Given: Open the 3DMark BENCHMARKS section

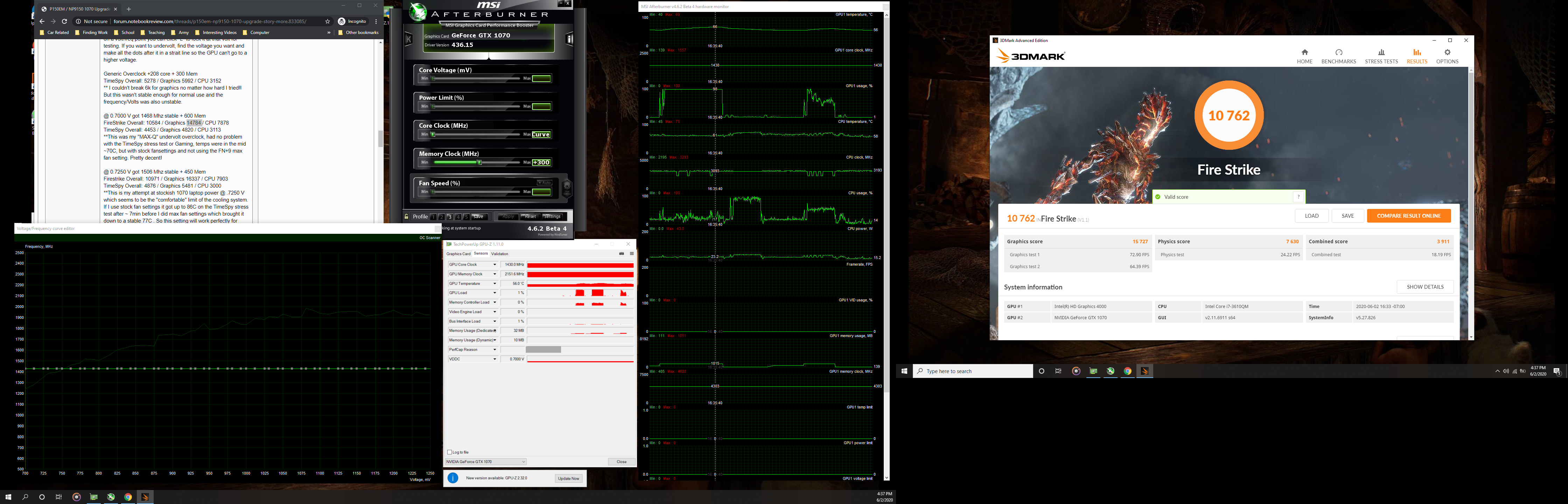Looking at the screenshot, I should pyautogui.click(x=1338, y=56).
